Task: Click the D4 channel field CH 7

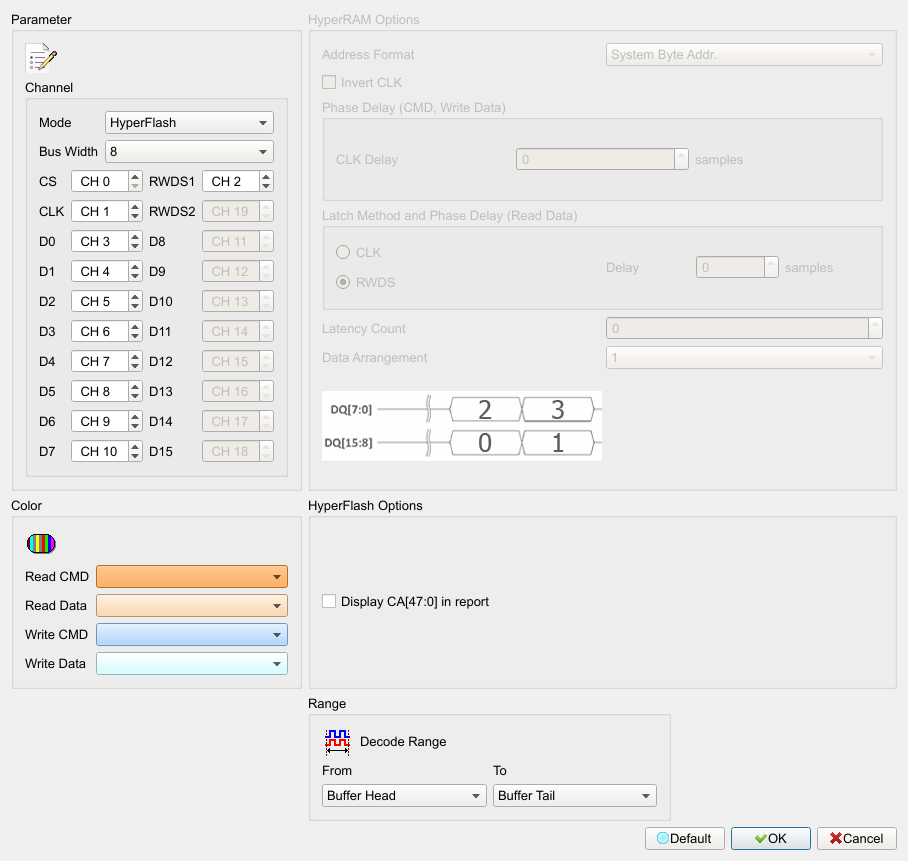Action: click(x=100, y=361)
